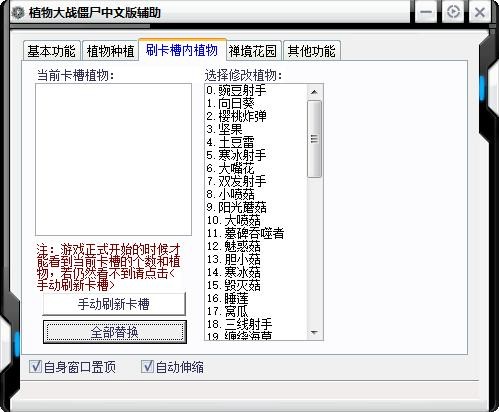Select 10.大喷菇 in plant list
Image resolution: width=499 pixels, height=412 pixels.
click(256, 220)
